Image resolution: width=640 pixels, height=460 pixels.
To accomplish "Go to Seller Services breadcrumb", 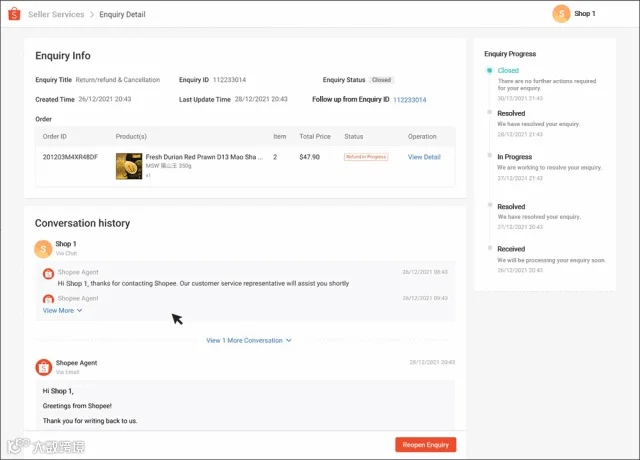I will coord(56,14).
